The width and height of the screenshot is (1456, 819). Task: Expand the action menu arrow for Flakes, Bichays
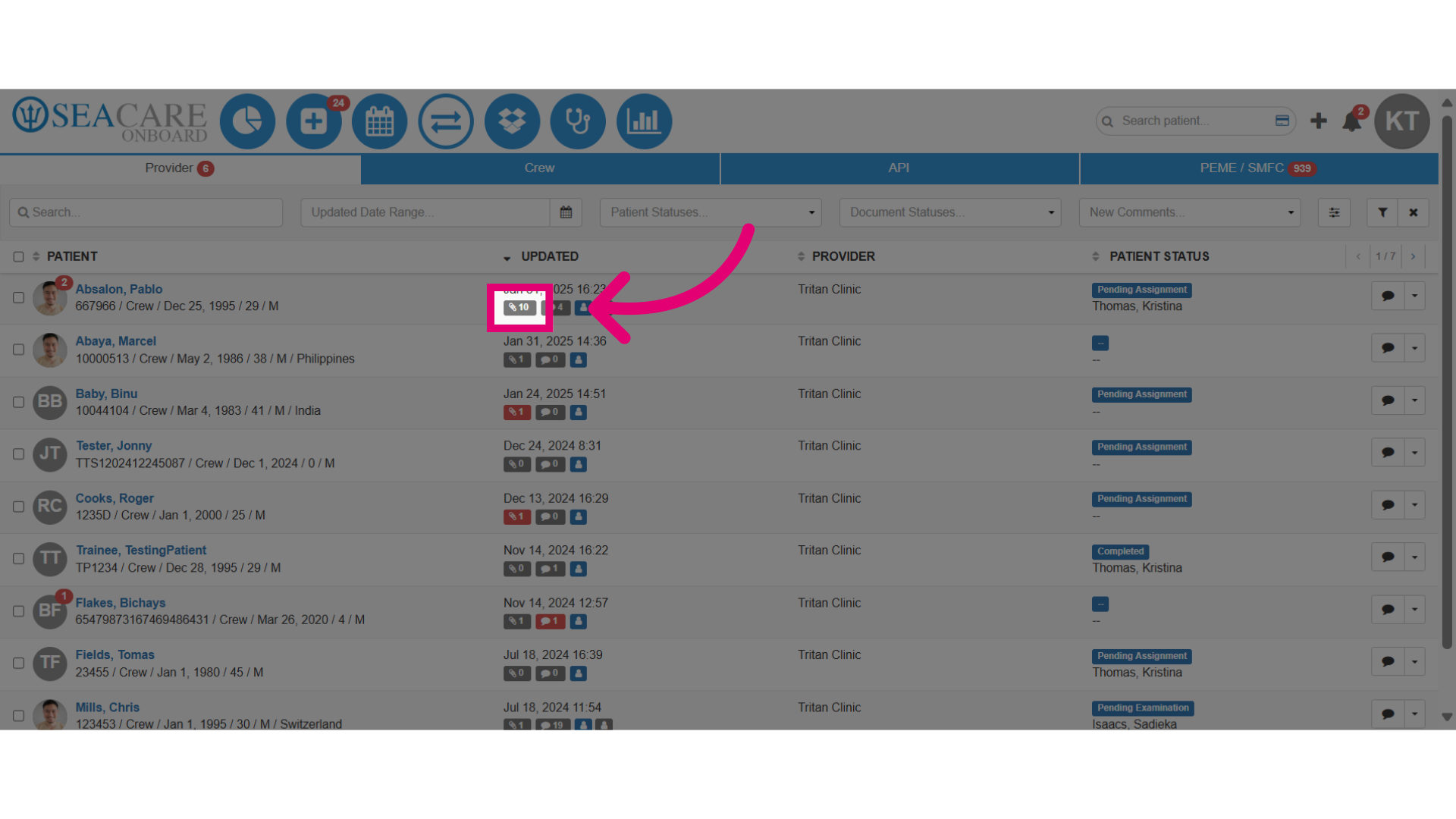pyautogui.click(x=1415, y=610)
